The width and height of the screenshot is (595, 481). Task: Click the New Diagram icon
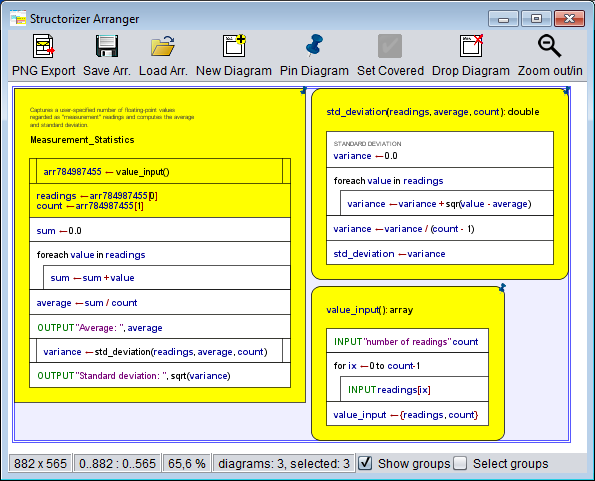pyautogui.click(x=234, y=46)
